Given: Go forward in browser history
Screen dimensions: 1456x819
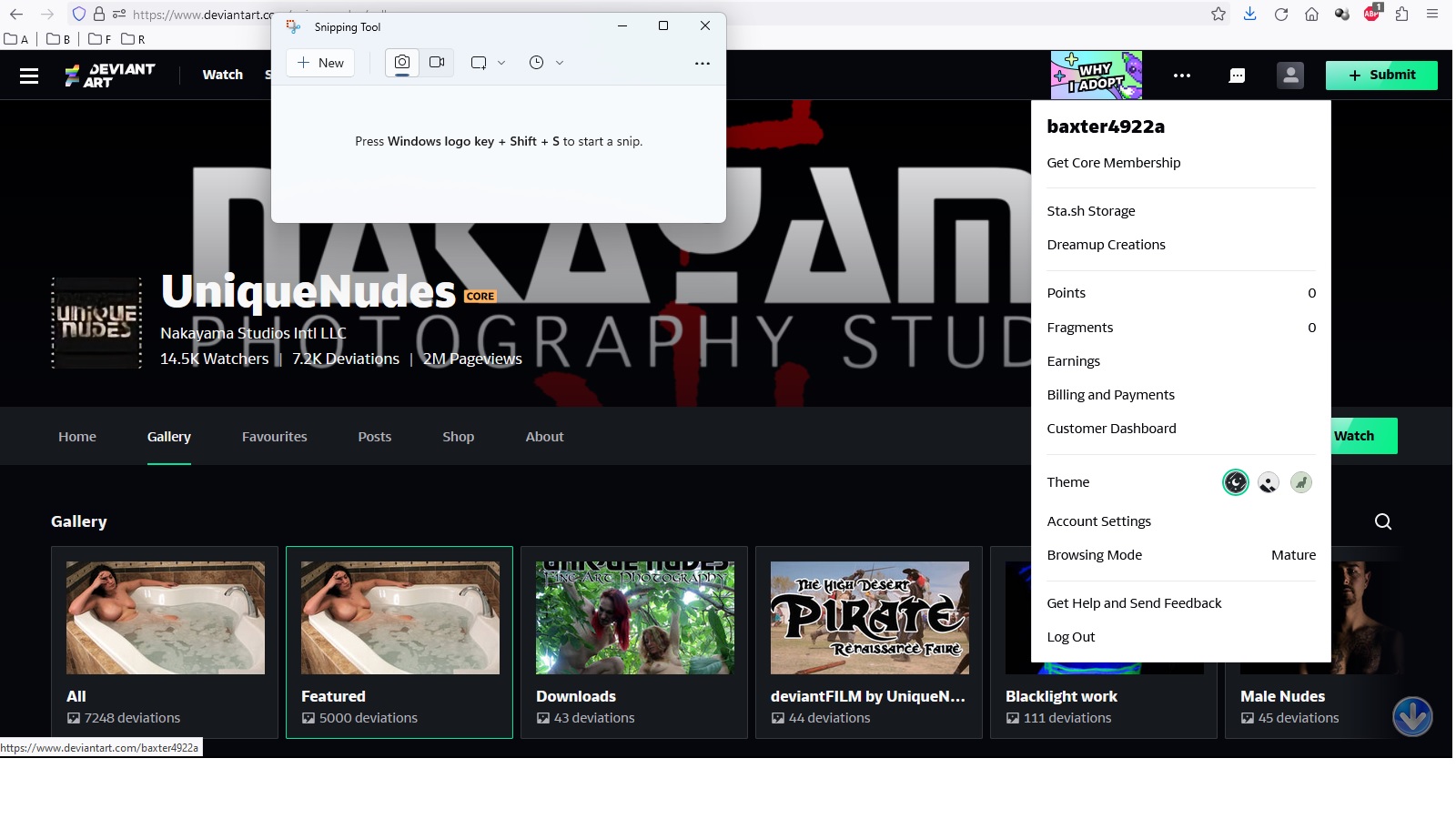Looking at the screenshot, I should pyautogui.click(x=47, y=15).
